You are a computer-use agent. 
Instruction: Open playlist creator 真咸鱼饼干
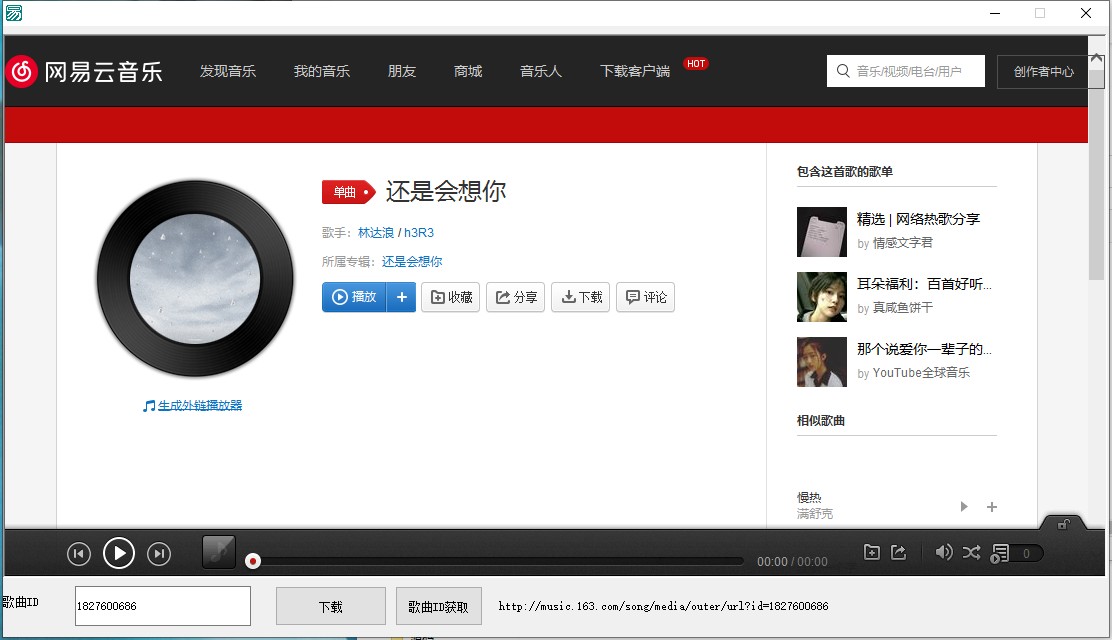[x=903, y=307]
